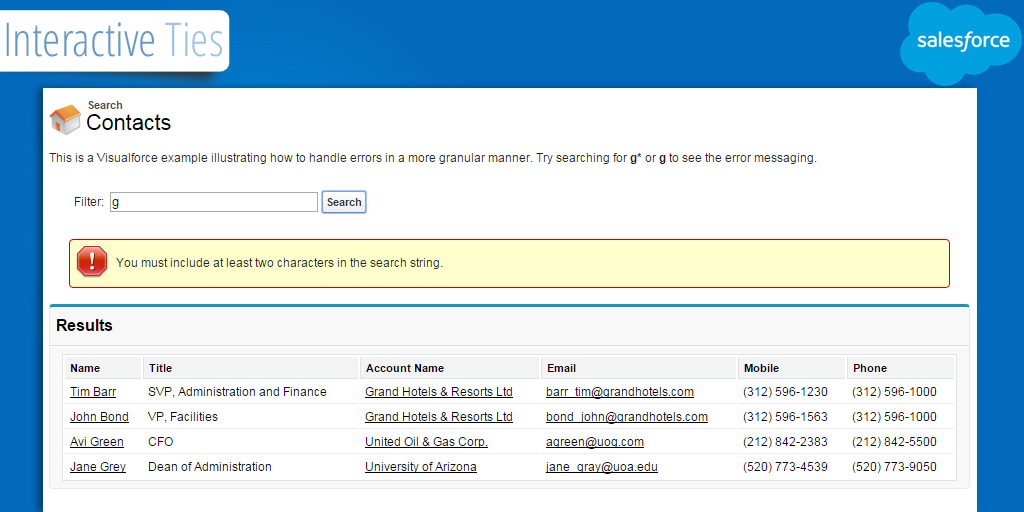Click the Contacts house icon
The height and width of the screenshot is (512, 1024).
pos(65,119)
